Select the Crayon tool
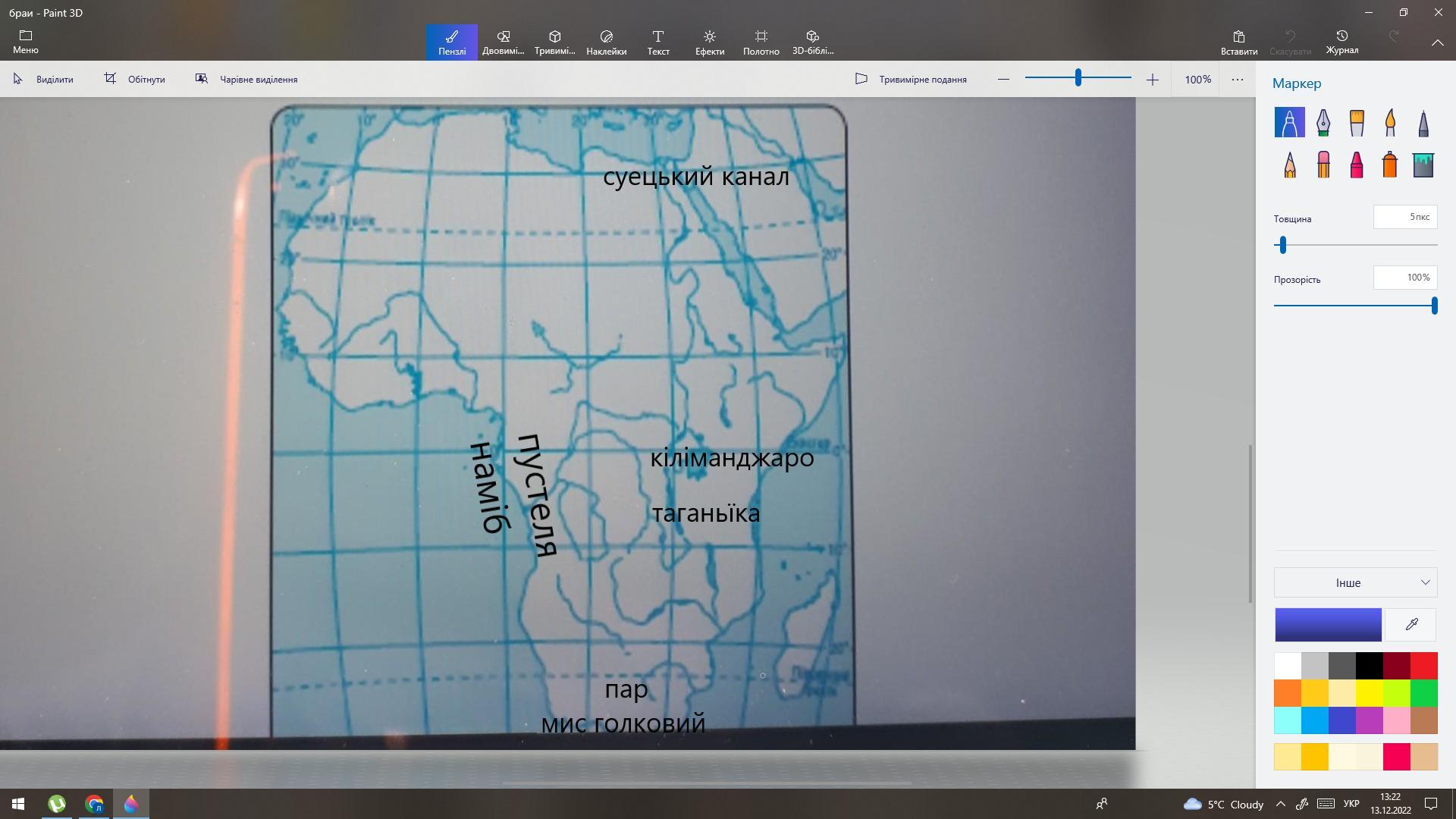The width and height of the screenshot is (1456, 819). (x=1357, y=165)
